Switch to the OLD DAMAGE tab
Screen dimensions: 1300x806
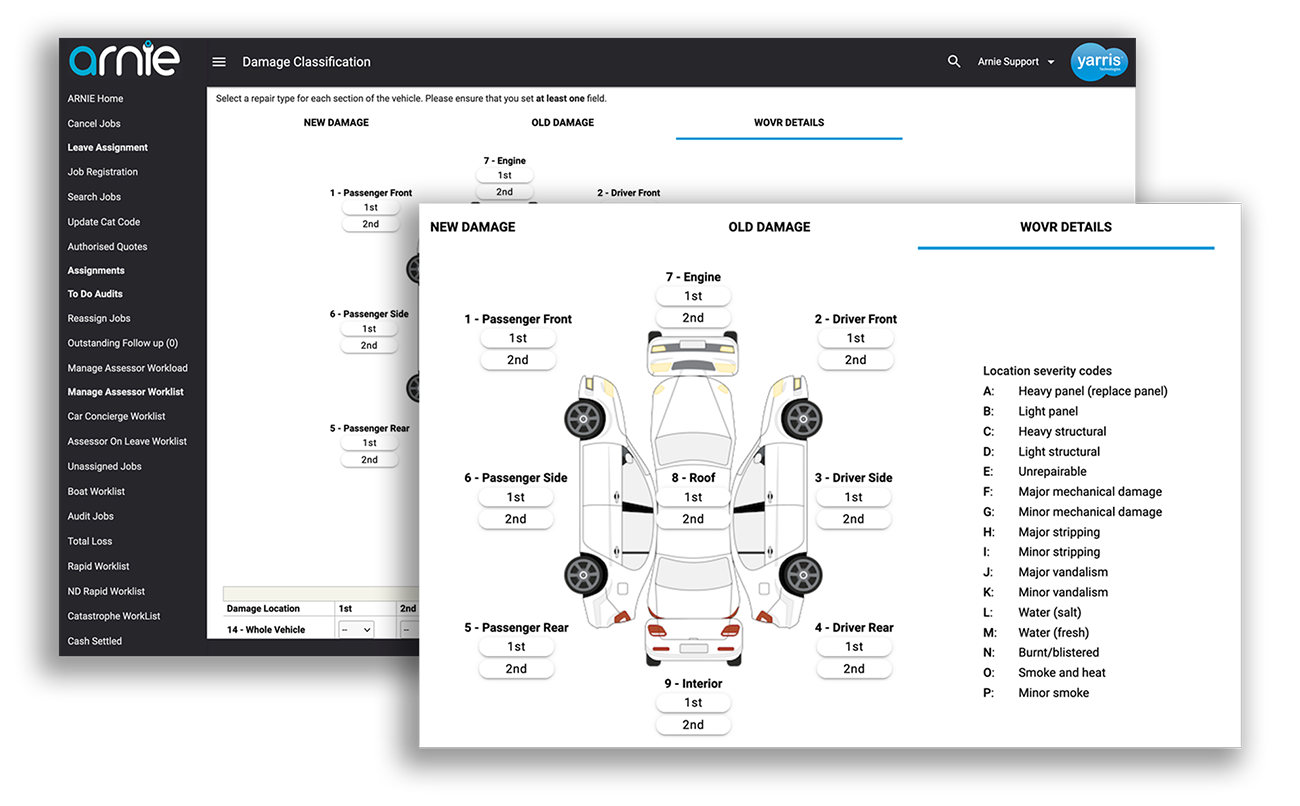coord(769,227)
